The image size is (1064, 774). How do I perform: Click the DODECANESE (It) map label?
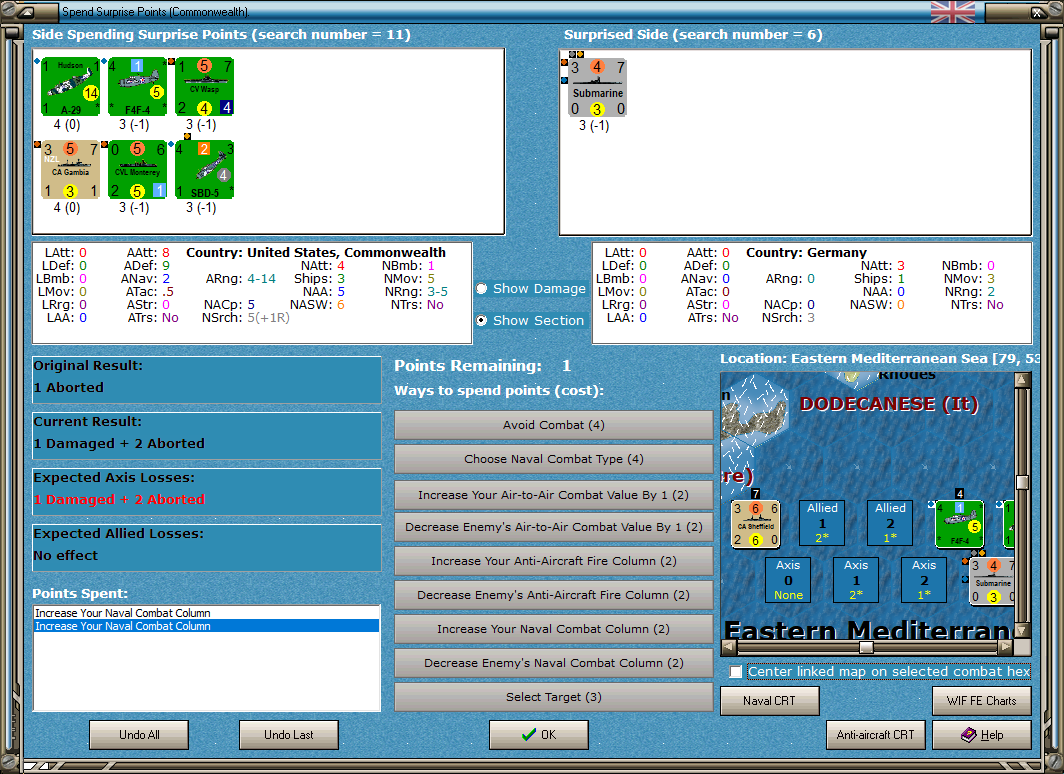[889, 404]
